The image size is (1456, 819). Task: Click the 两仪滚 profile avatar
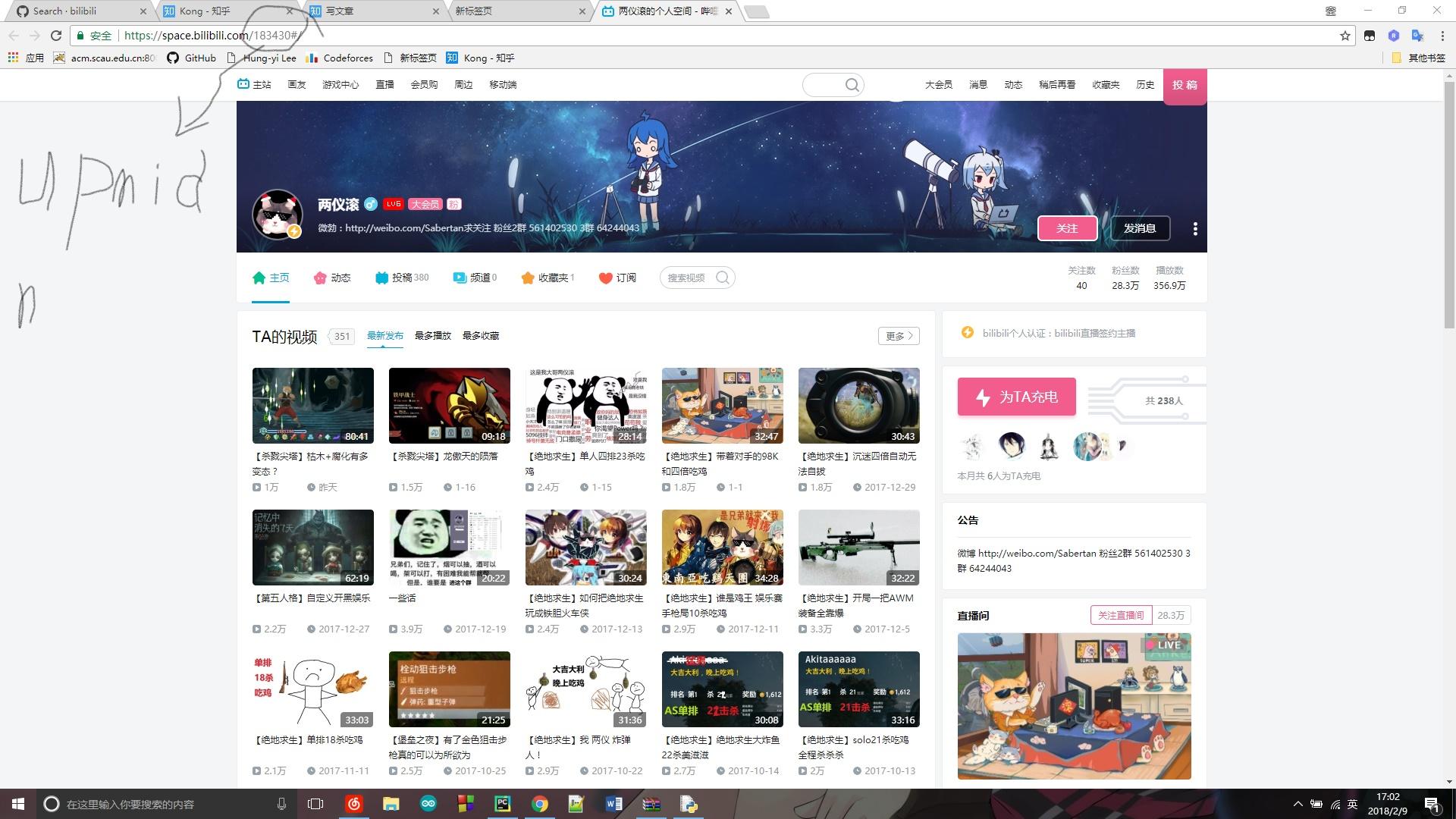tap(278, 214)
